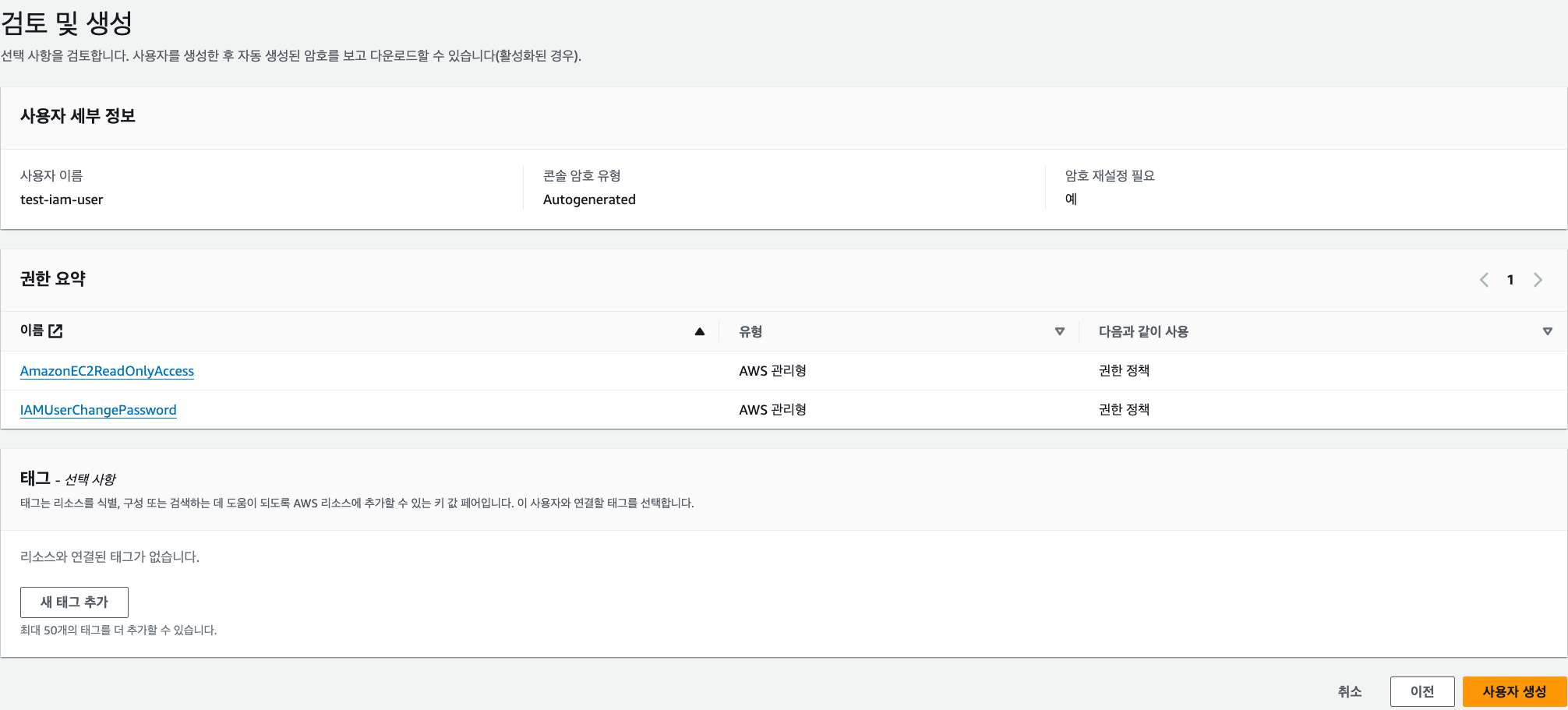Go to next page in 권한 요약
The width and height of the screenshot is (1568, 710).
[1538, 280]
